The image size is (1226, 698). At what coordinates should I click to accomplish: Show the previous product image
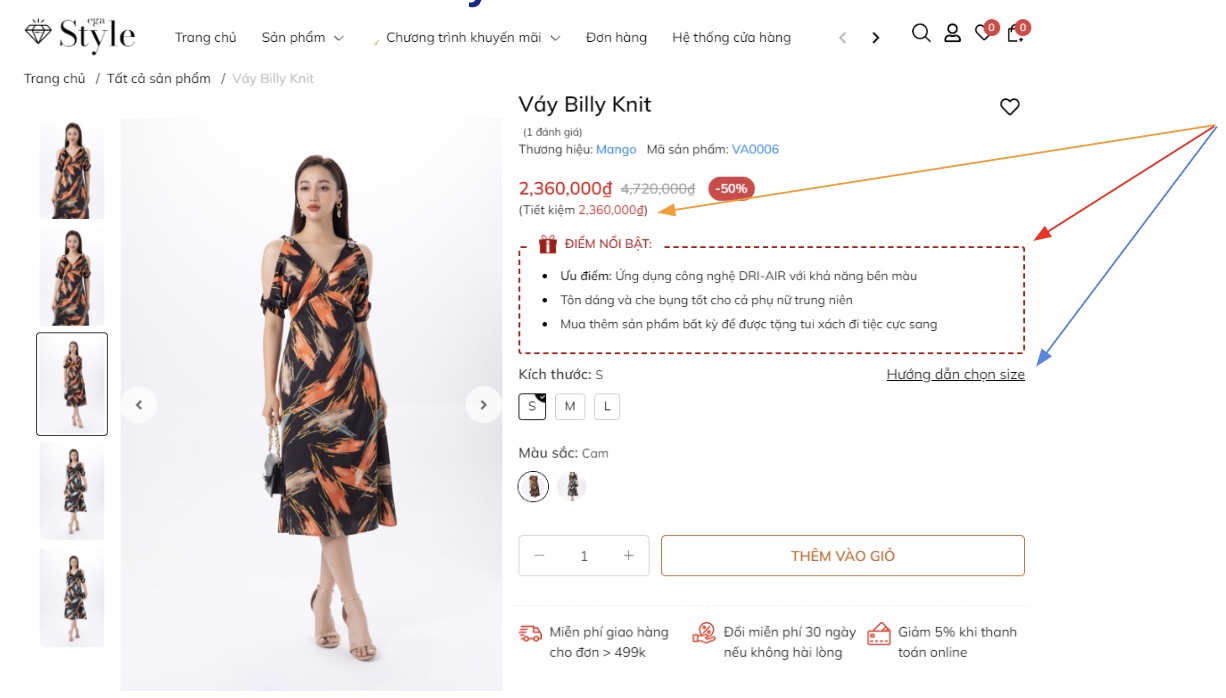[139, 405]
